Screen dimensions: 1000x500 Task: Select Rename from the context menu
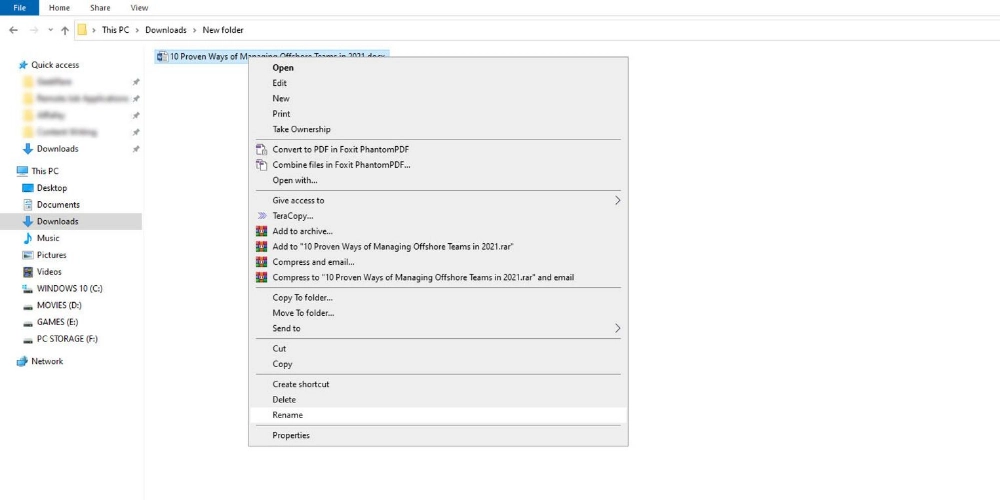click(x=288, y=415)
